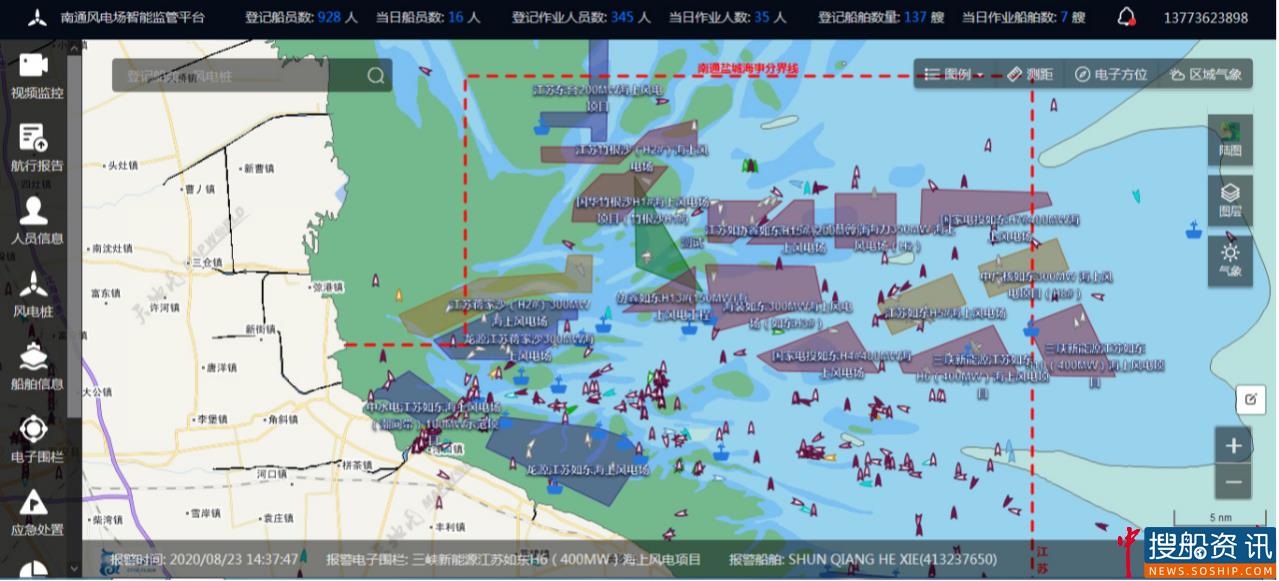Open the 航行报告 navigation report section

(x=36, y=148)
